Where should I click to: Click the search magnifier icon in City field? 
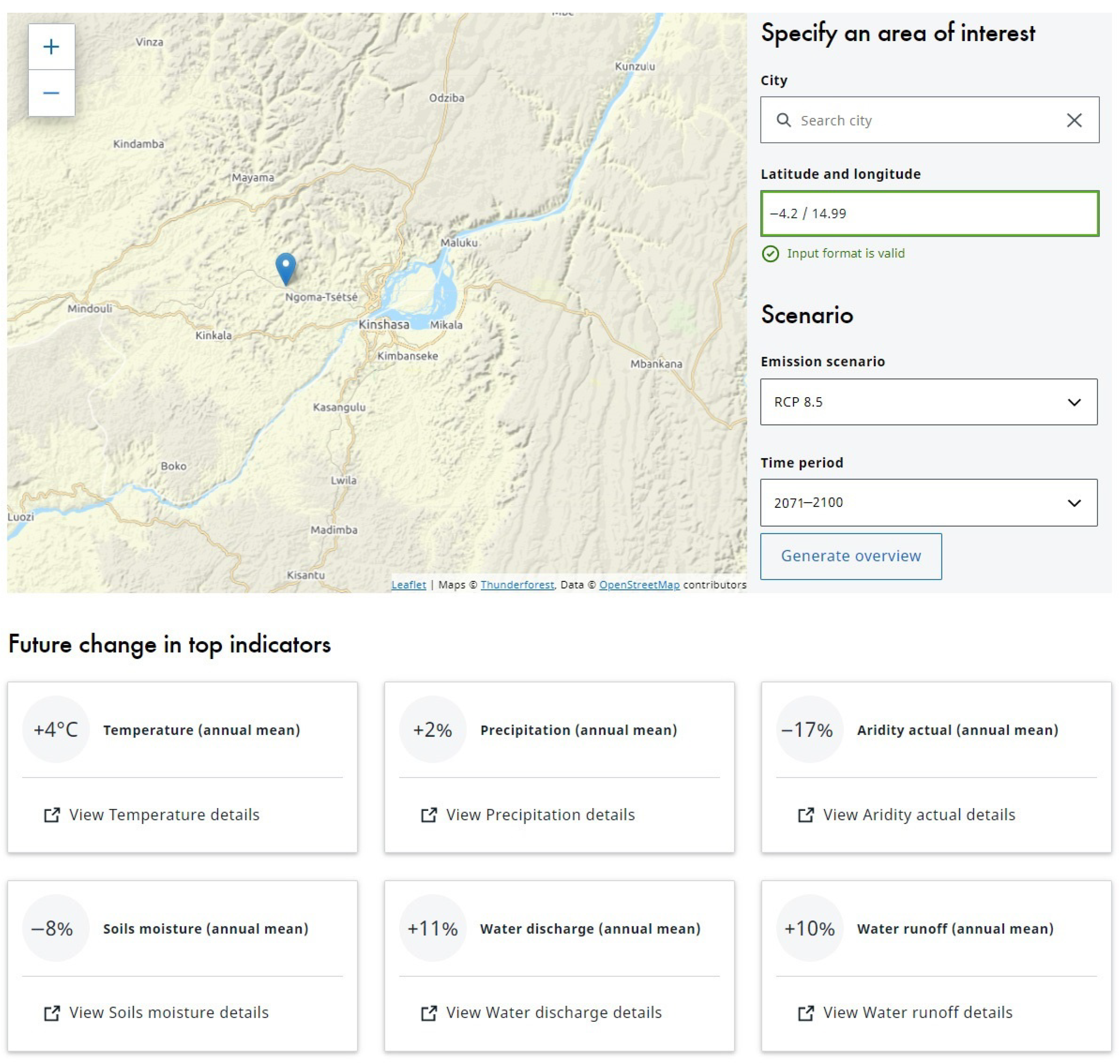[784, 120]
